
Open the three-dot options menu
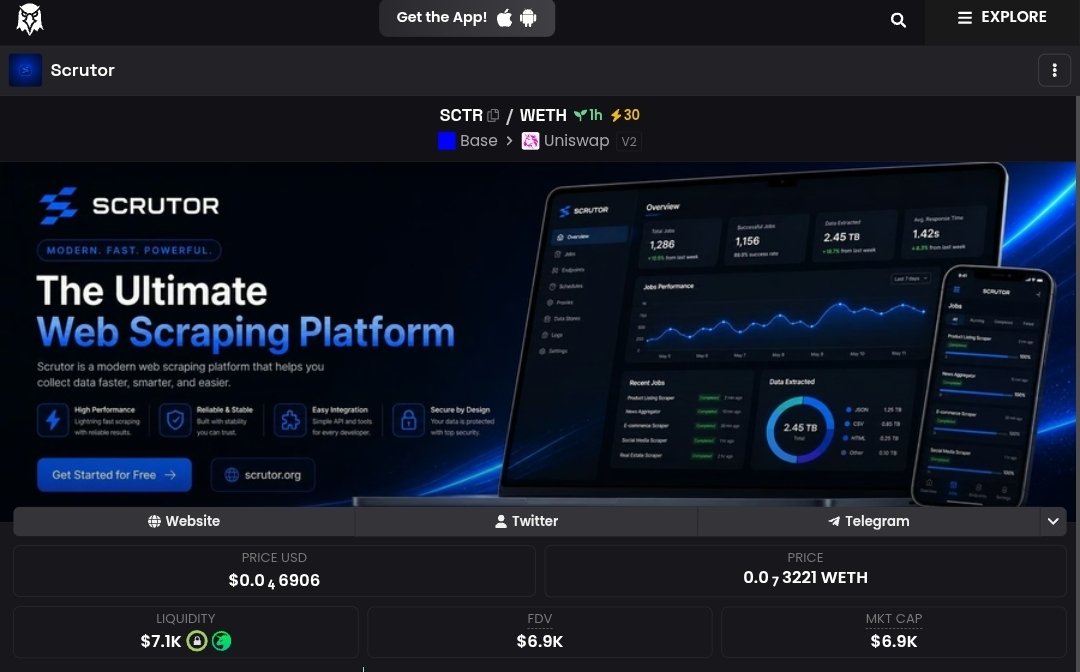1054,70
